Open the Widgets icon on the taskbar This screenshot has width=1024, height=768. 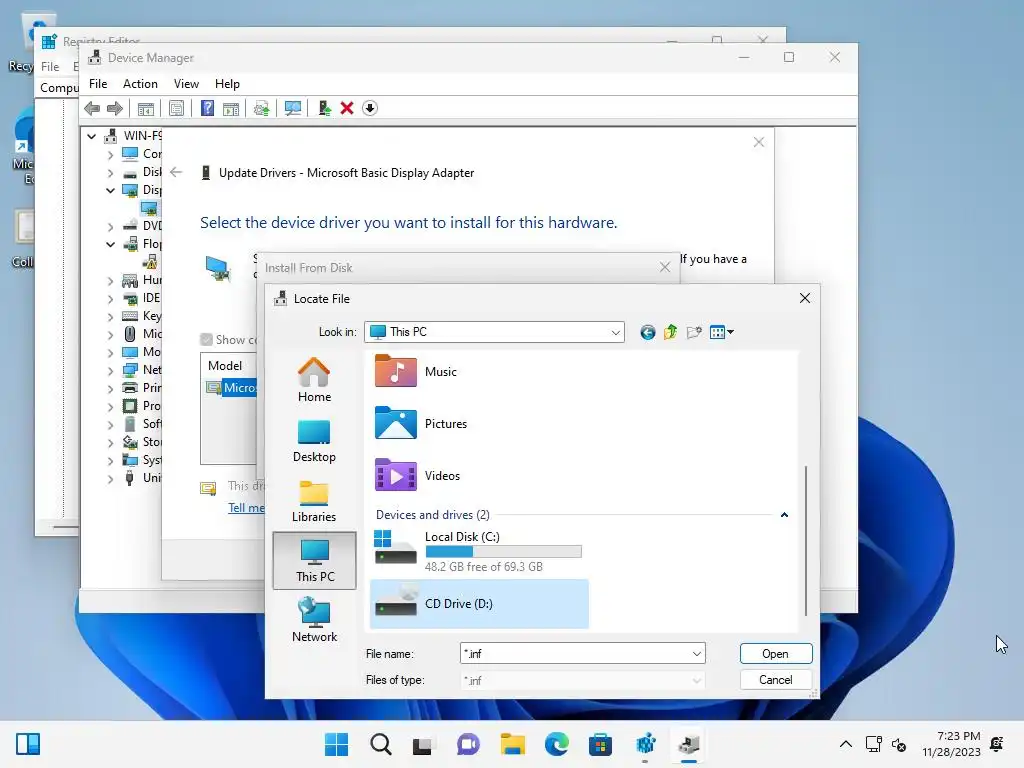click(28, 744)
